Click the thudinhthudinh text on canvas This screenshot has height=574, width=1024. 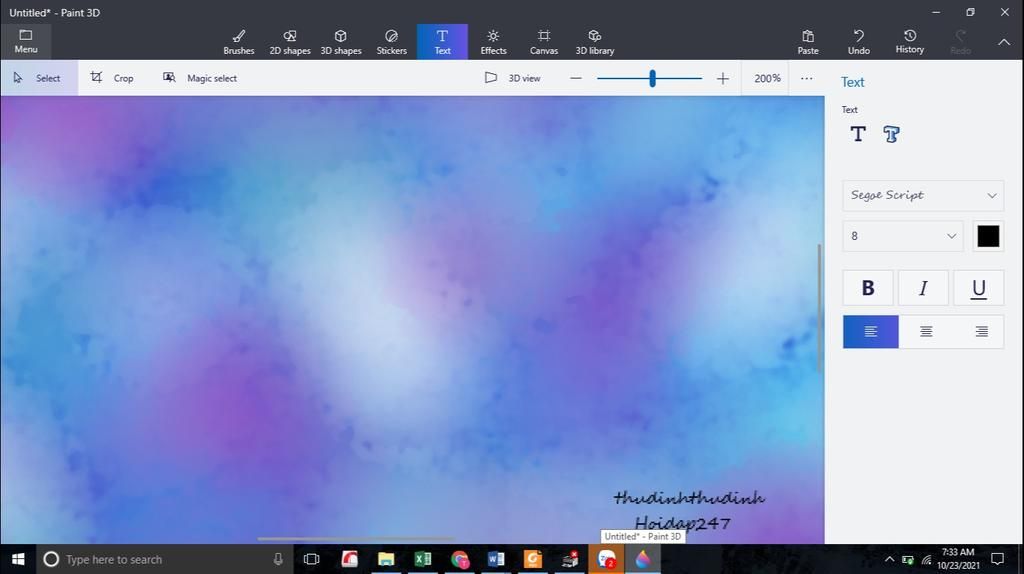pos(689,498)
